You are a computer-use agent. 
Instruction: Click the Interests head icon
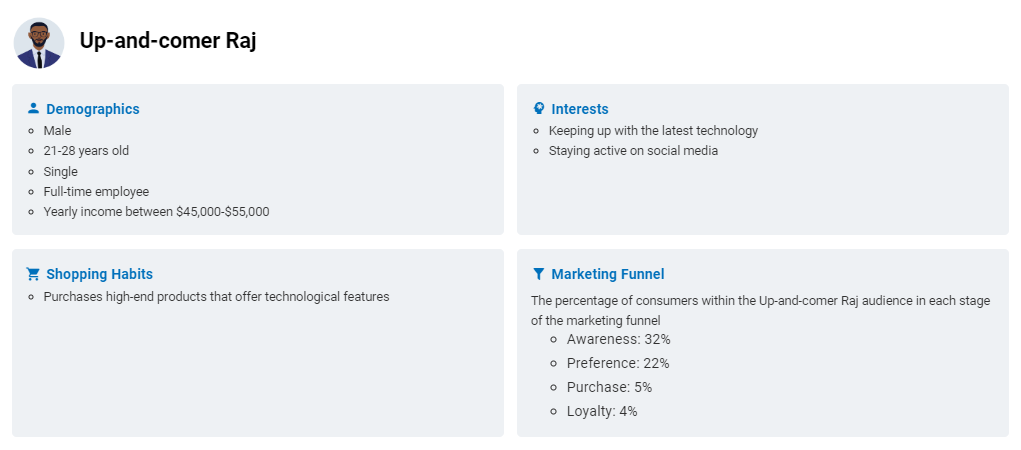coord(538,108)
